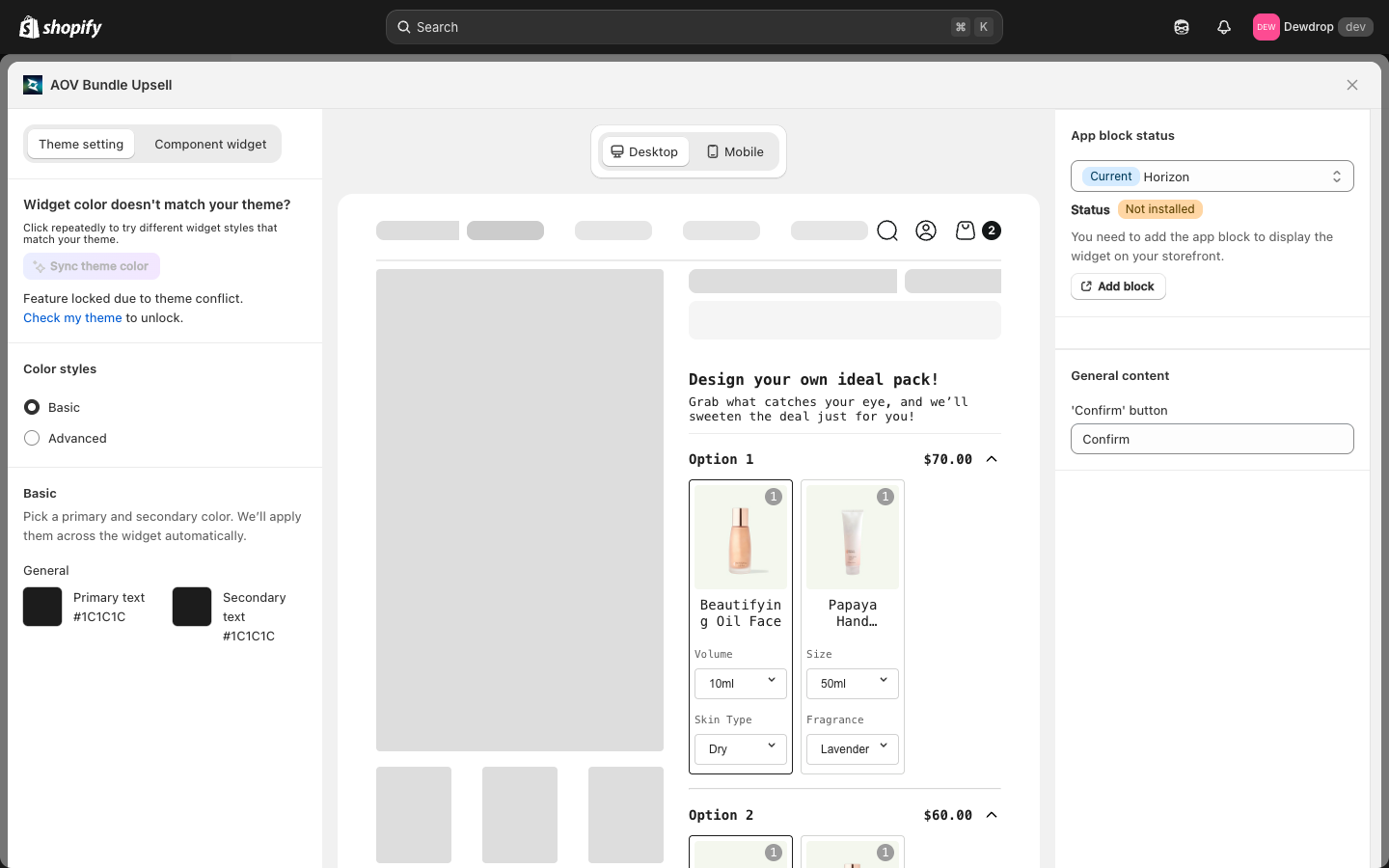1389x868 pixels.
Task: Click the Dewdrop store name
Action: (x=1309, y=27)
